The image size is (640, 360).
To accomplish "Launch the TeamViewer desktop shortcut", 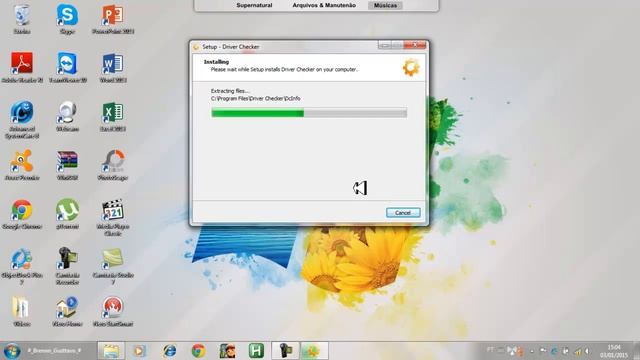I will click(x=67, y=68).
